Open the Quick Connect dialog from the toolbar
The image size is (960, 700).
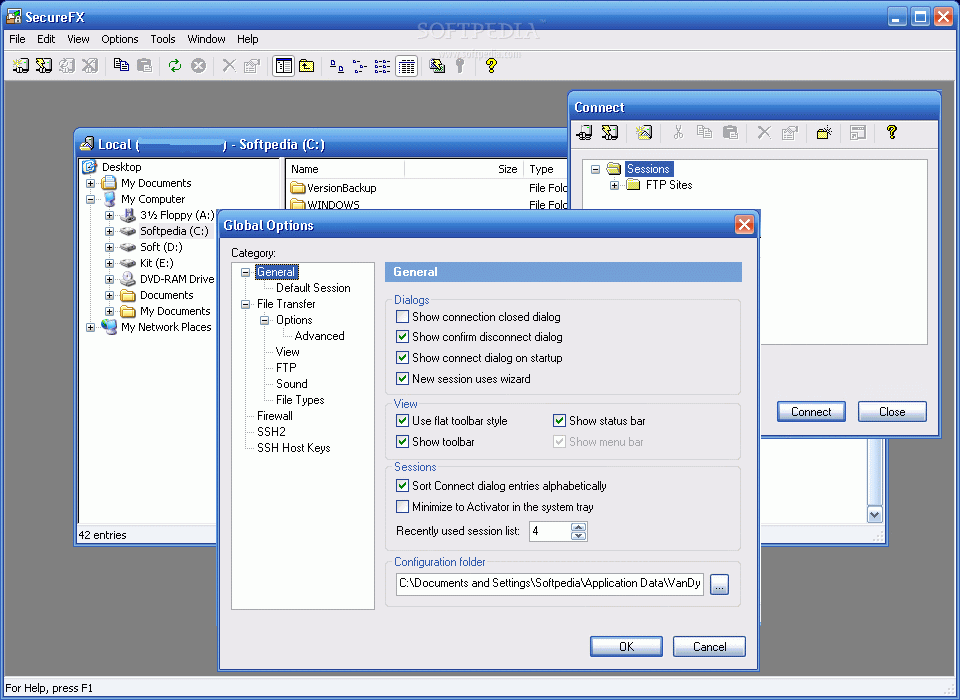coord(44,65)
